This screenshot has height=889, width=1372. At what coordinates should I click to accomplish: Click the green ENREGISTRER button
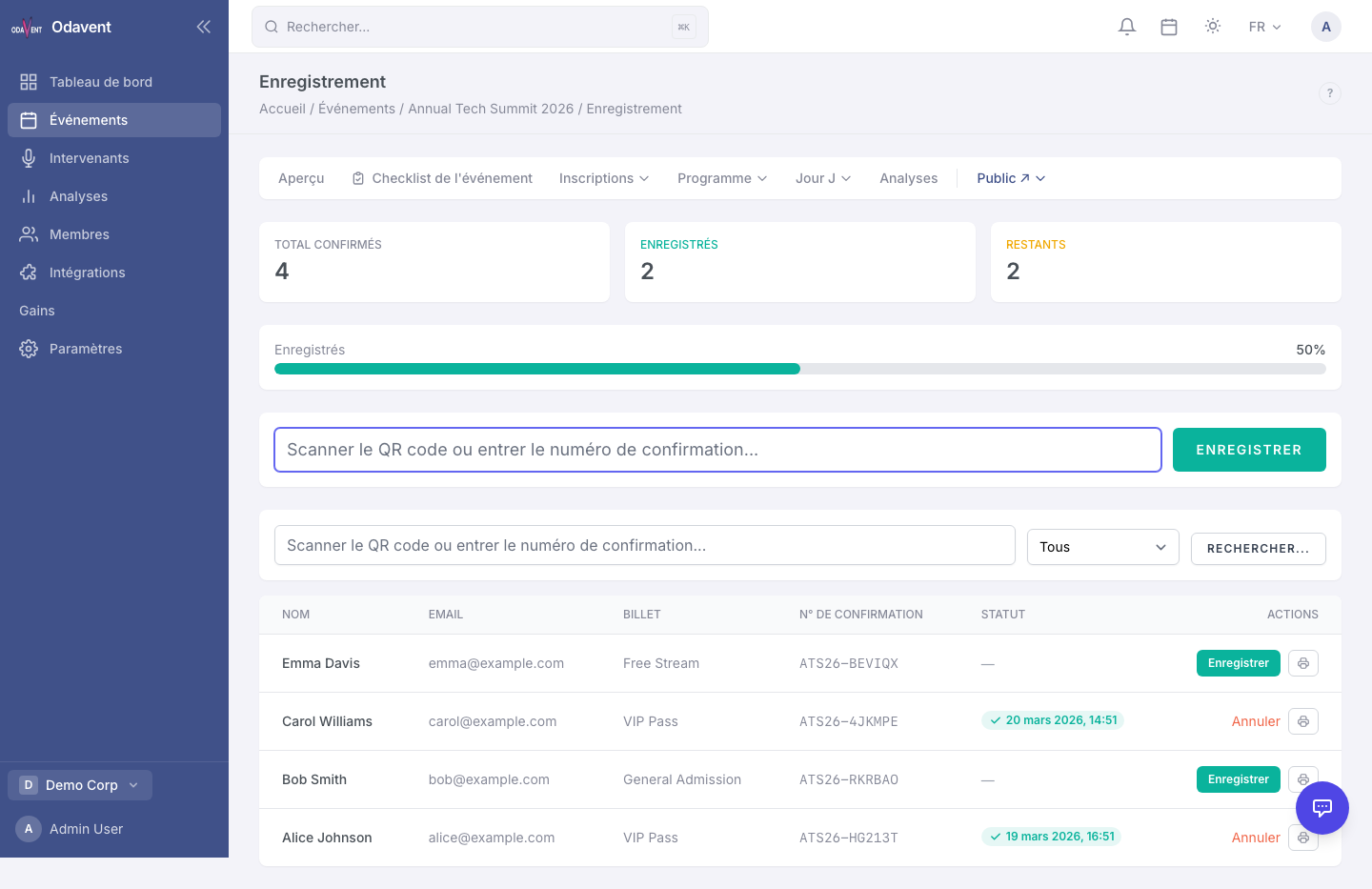tap(1249, 450)
